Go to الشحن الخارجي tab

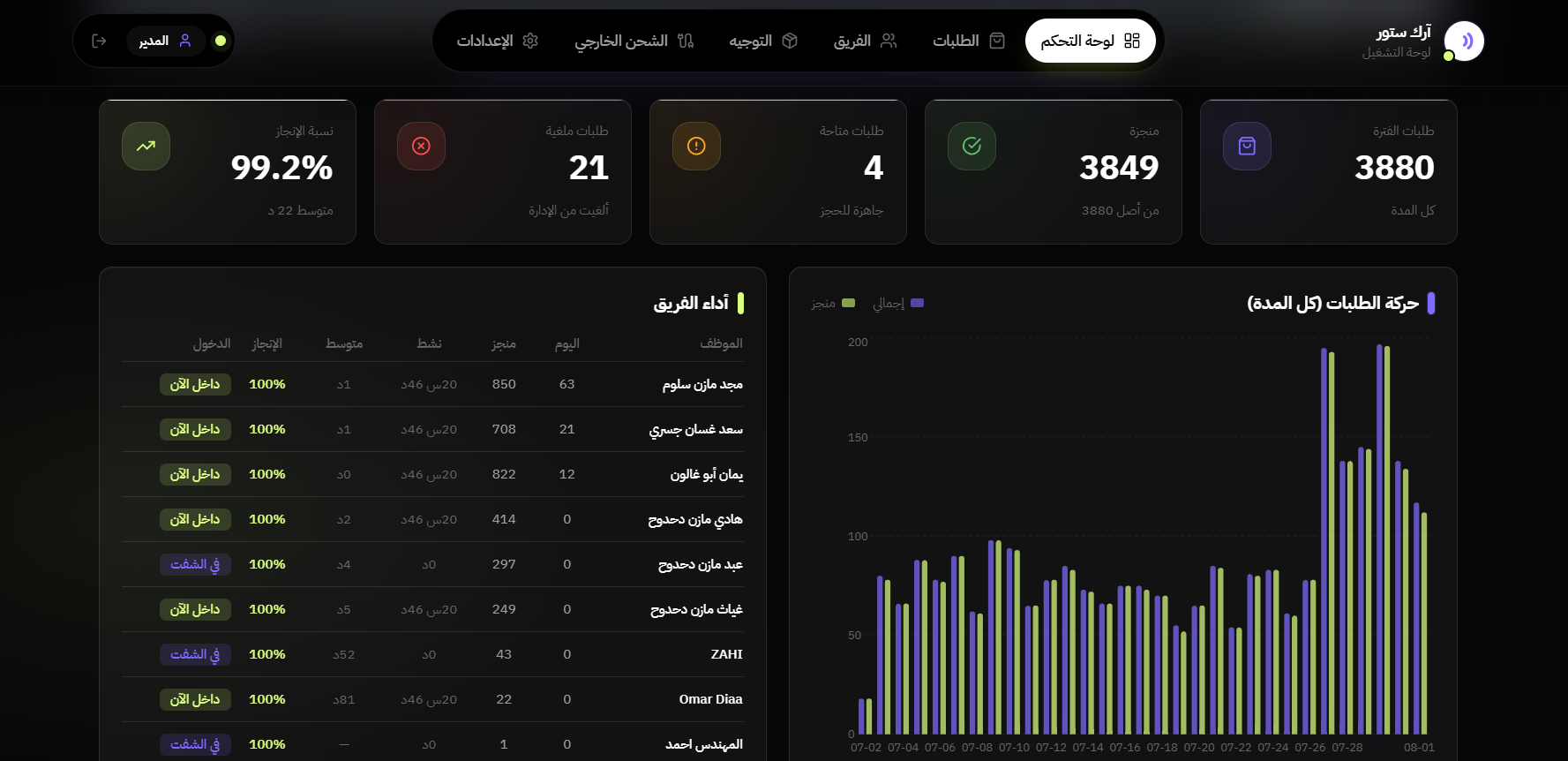coord(634,41)
